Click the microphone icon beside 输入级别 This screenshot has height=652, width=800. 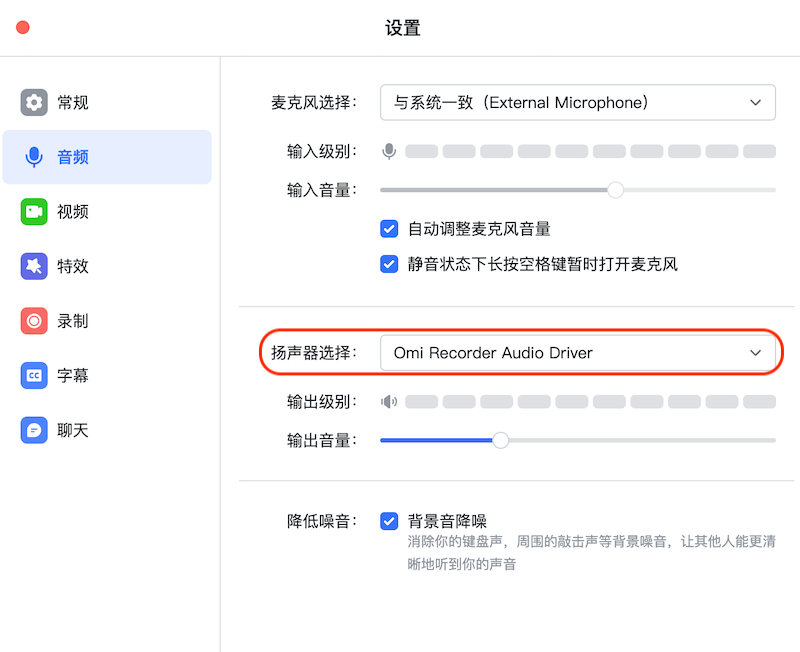click(x=389, y=151)
